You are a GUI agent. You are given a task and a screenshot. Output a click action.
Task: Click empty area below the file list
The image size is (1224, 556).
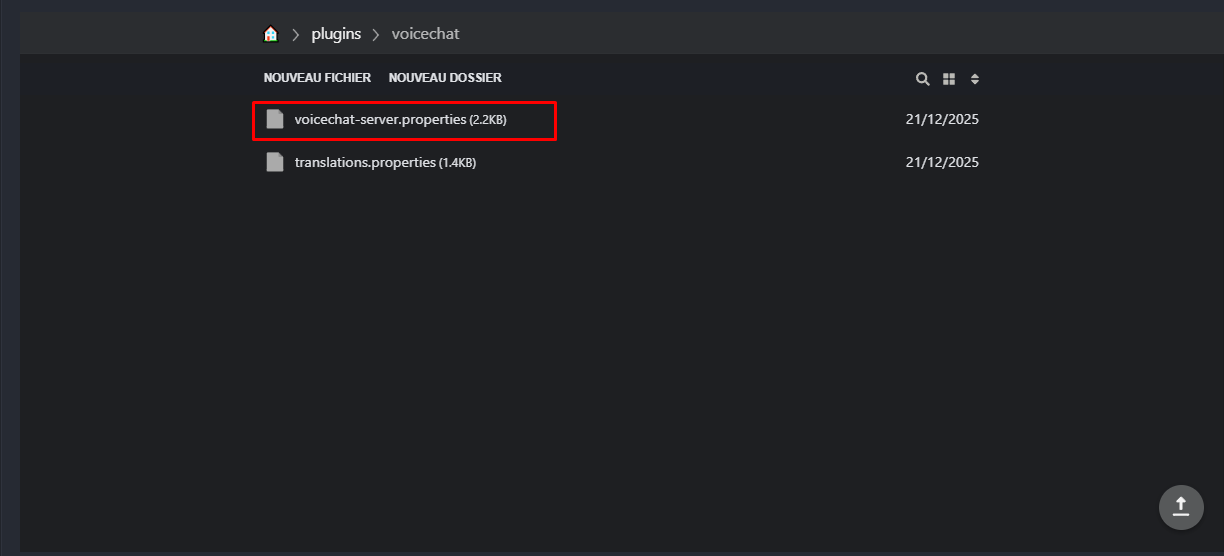[x=600, y=350]
